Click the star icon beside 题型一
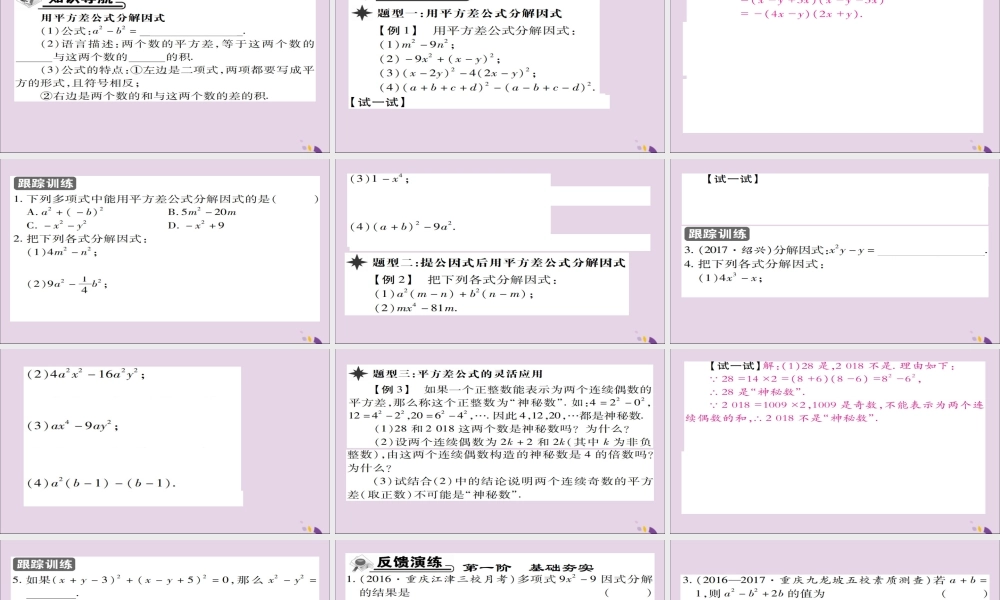 pos(362,13)
